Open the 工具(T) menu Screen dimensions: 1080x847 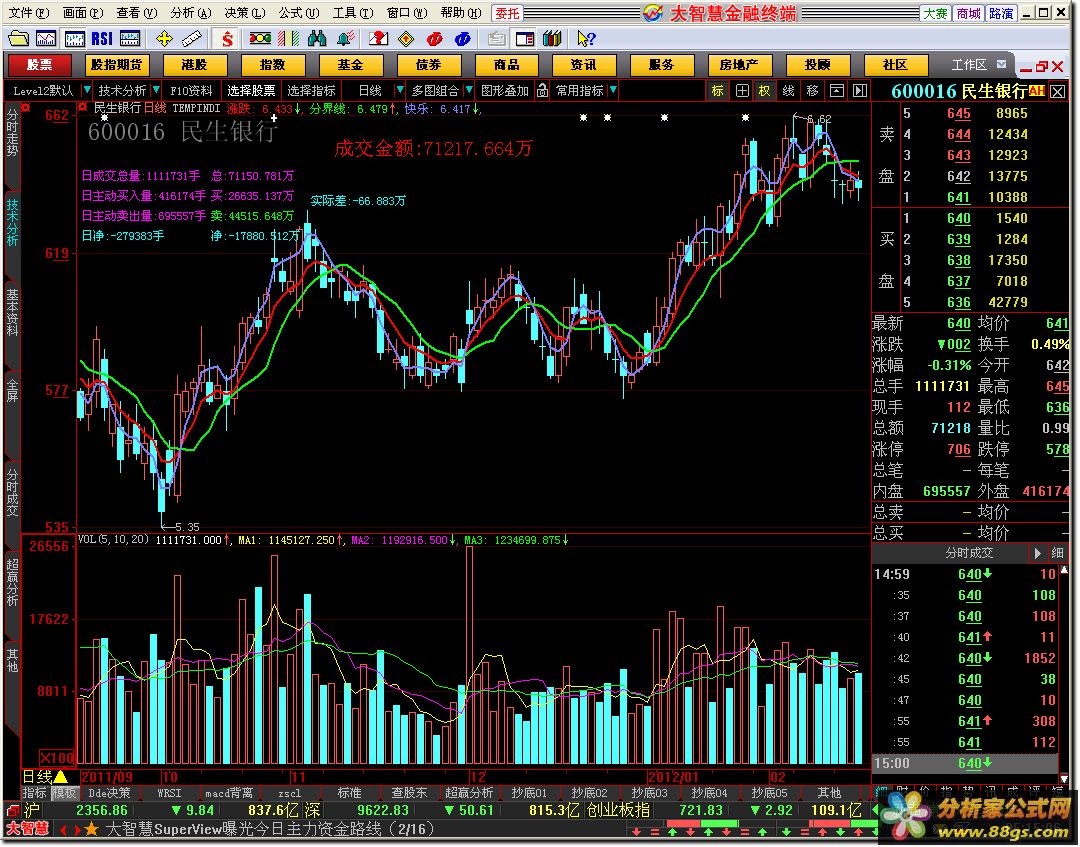pos(353,12)
